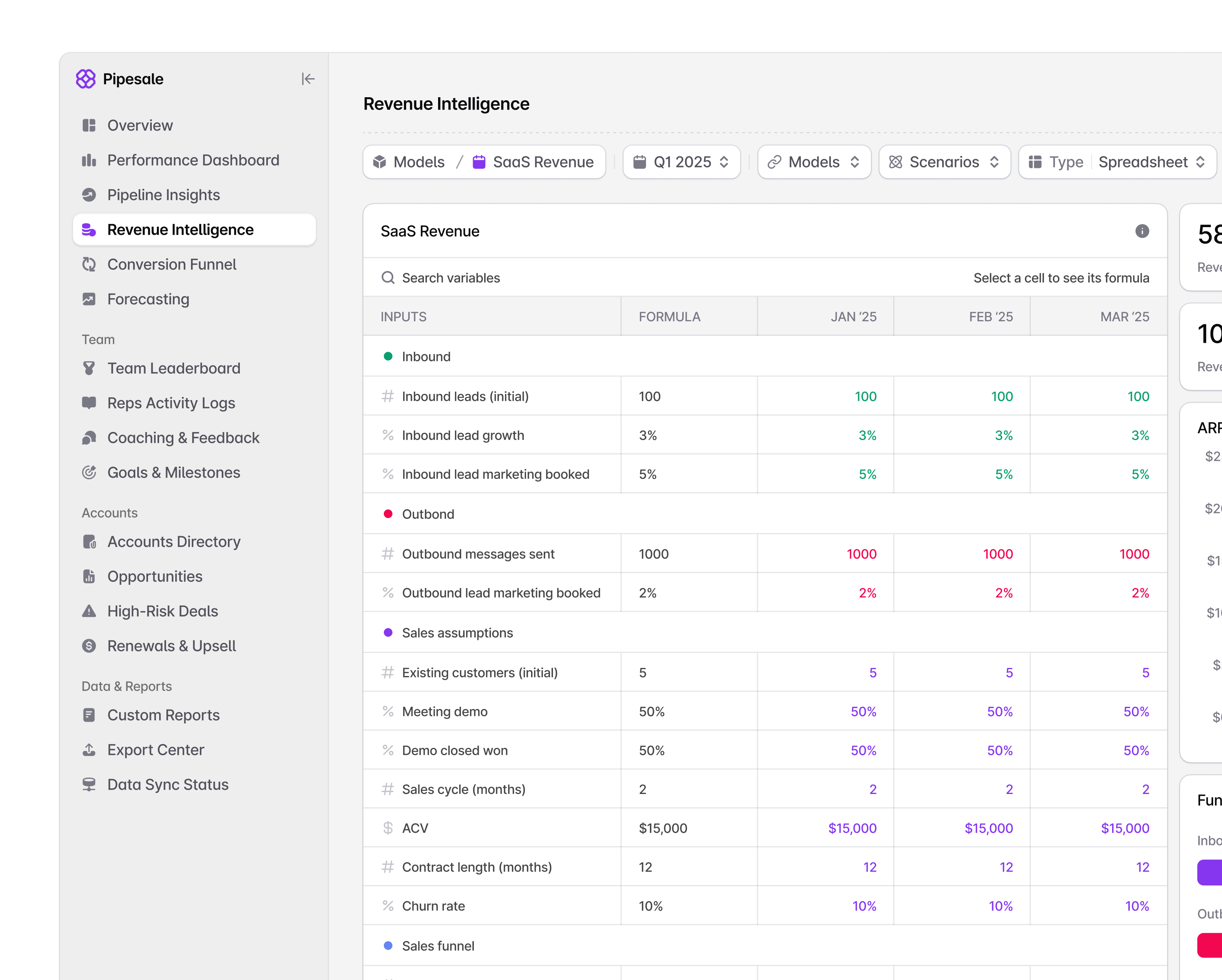1222x980 pixels.
Task: Click the Data Sync Status icon
Action: pyautogui.click(x=89, y=784)
